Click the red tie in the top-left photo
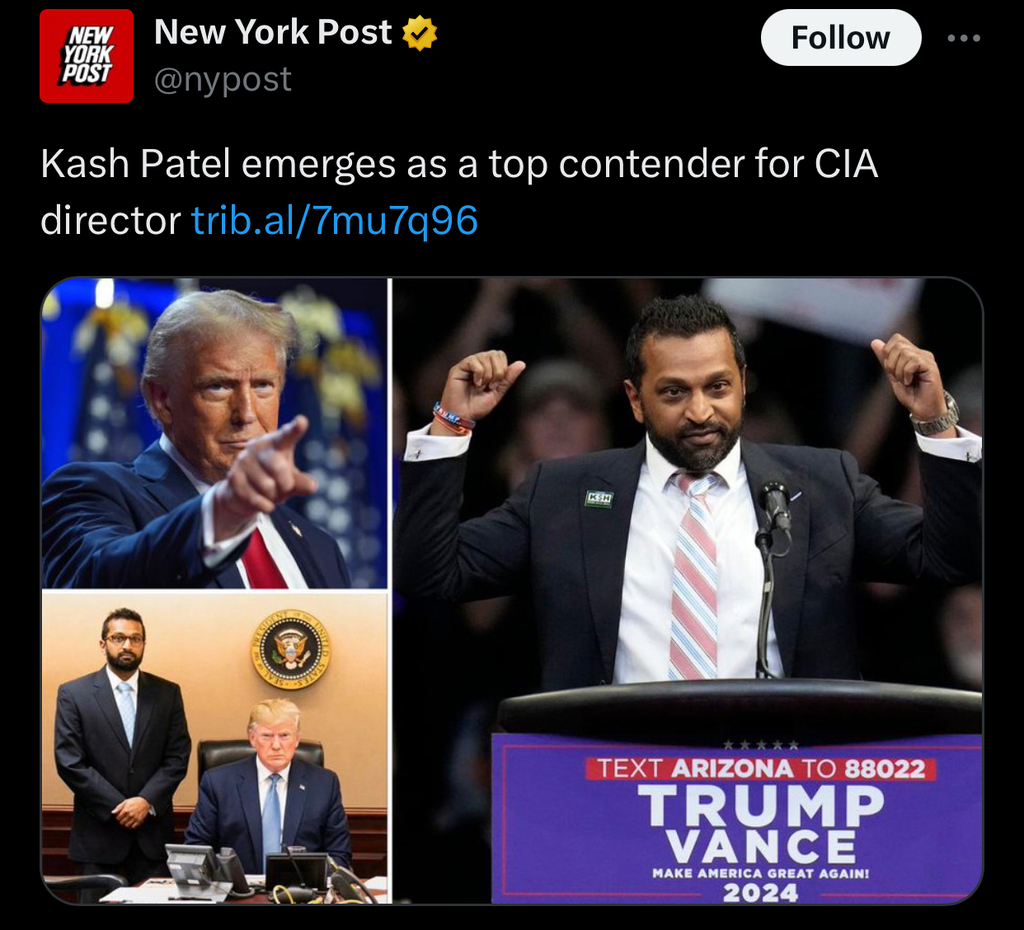Viewport: 1024px width, 930px height. coord(264,560)
